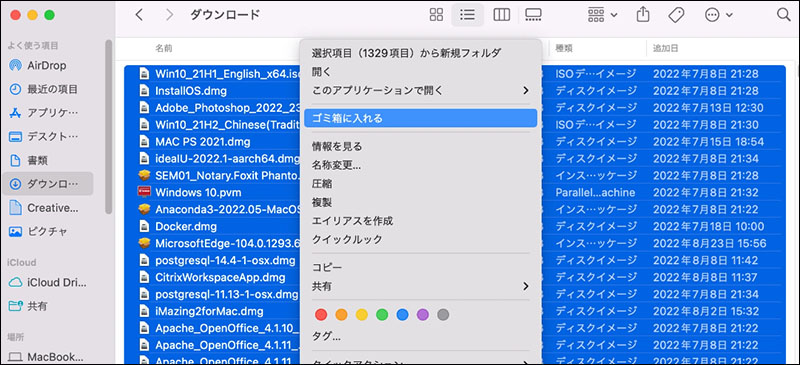Click the tag toolbar icon

click(676, 15)
